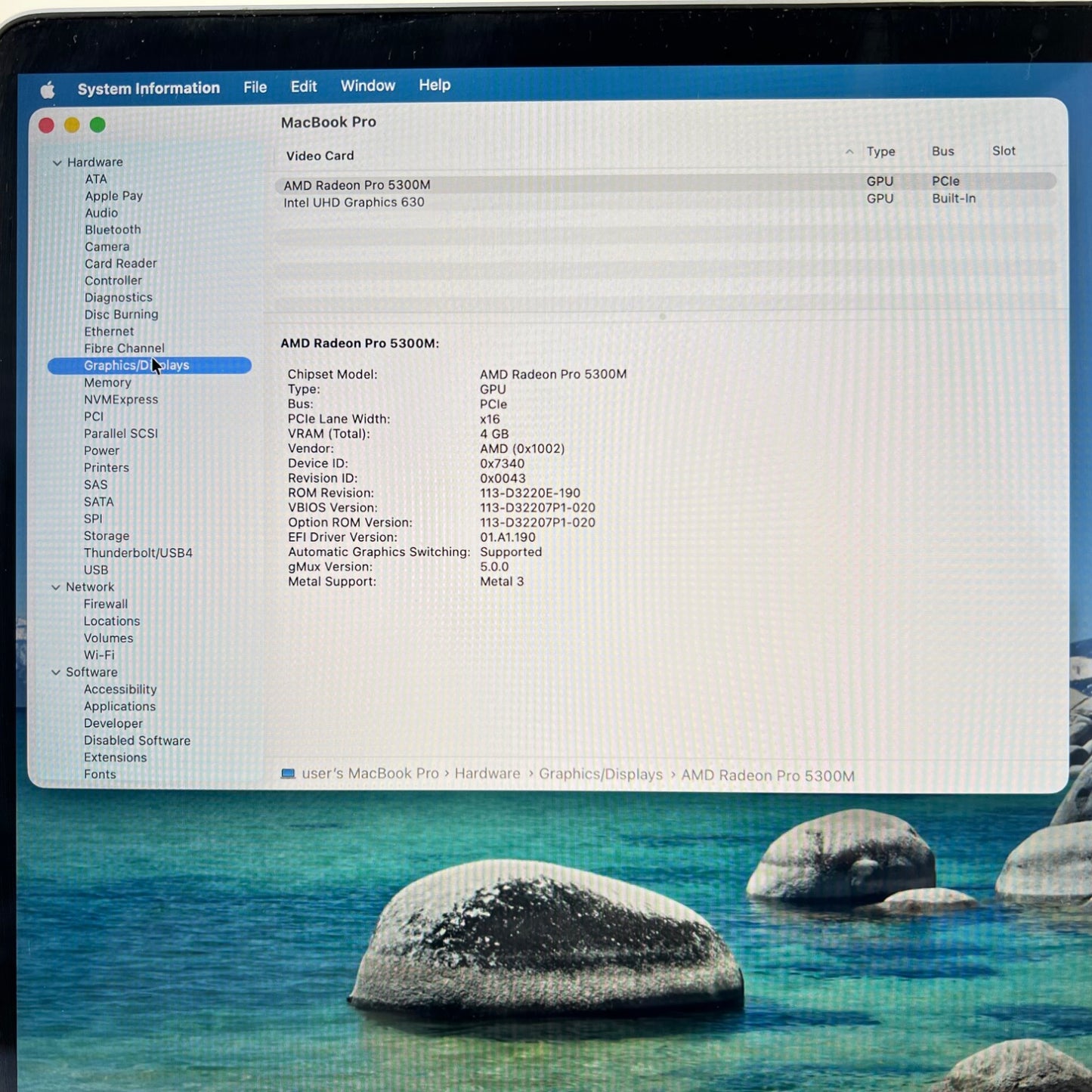This screenshot has width=1092, height=1092.
Task: Select ATA in the sidebar
Action: pyautogui.click(x=96, y=179)
